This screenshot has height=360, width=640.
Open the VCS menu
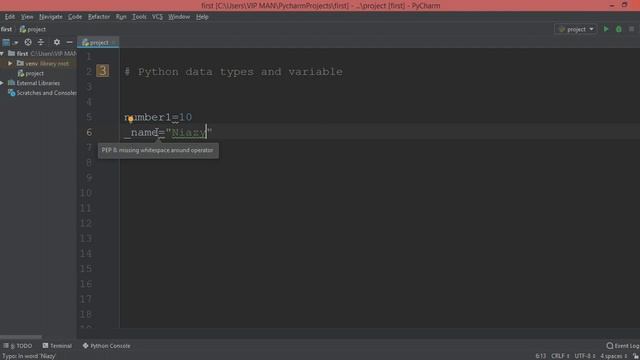[157, 17]
